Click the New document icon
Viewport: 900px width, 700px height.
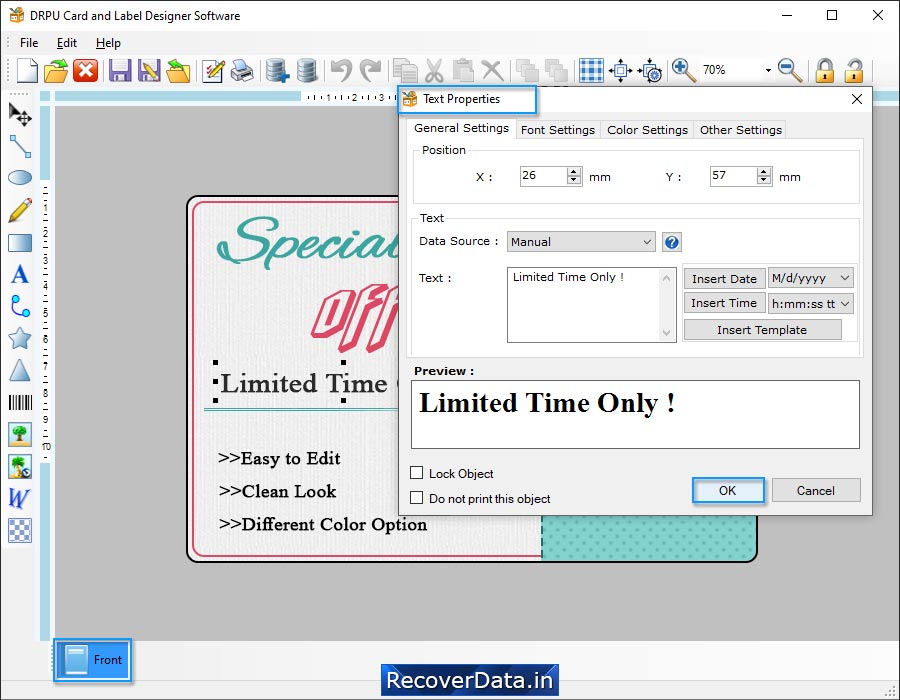click(x=27, y=71)
